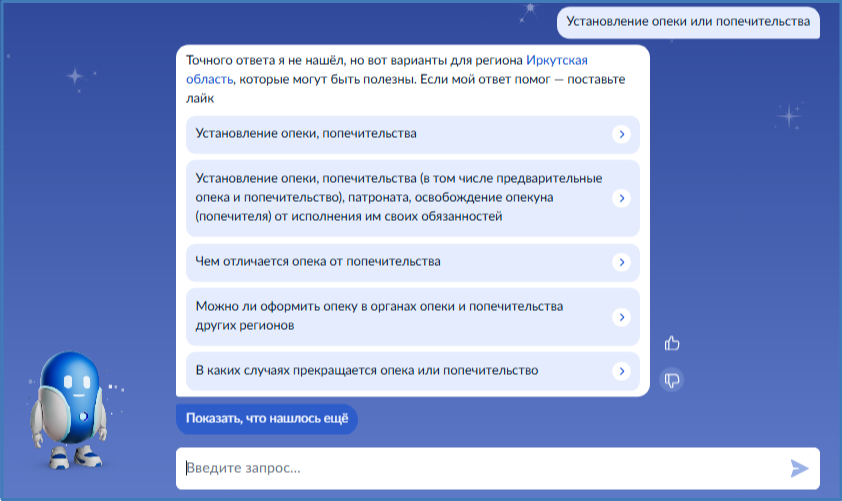The width and height of the screenshot is (842, 501).
Task: Open option about patronage and guardian release
Action: 400,197
